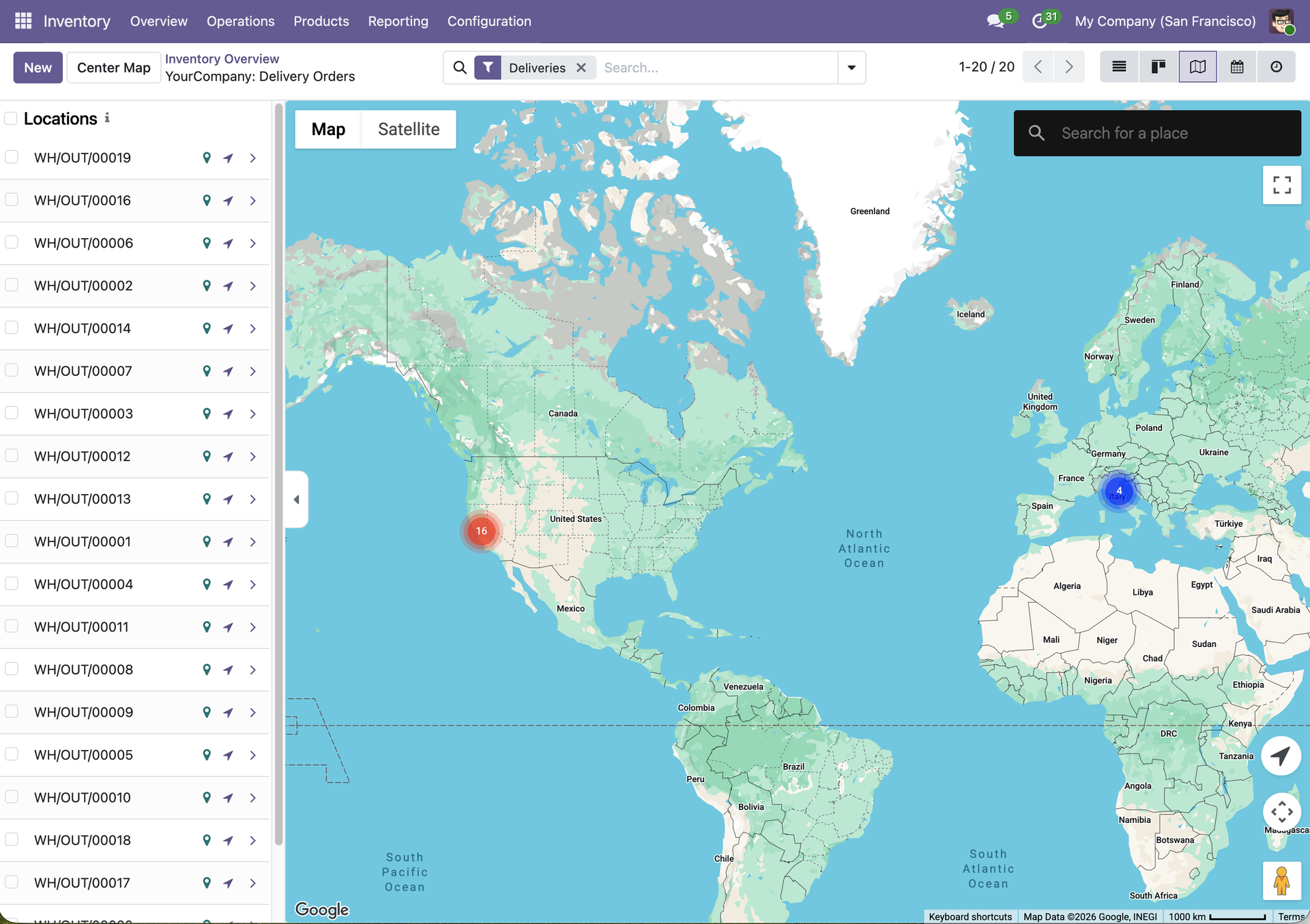Expand the WH/OUT/00014 row chevron
Screen dimensions: 1310x924
point(253,329)
